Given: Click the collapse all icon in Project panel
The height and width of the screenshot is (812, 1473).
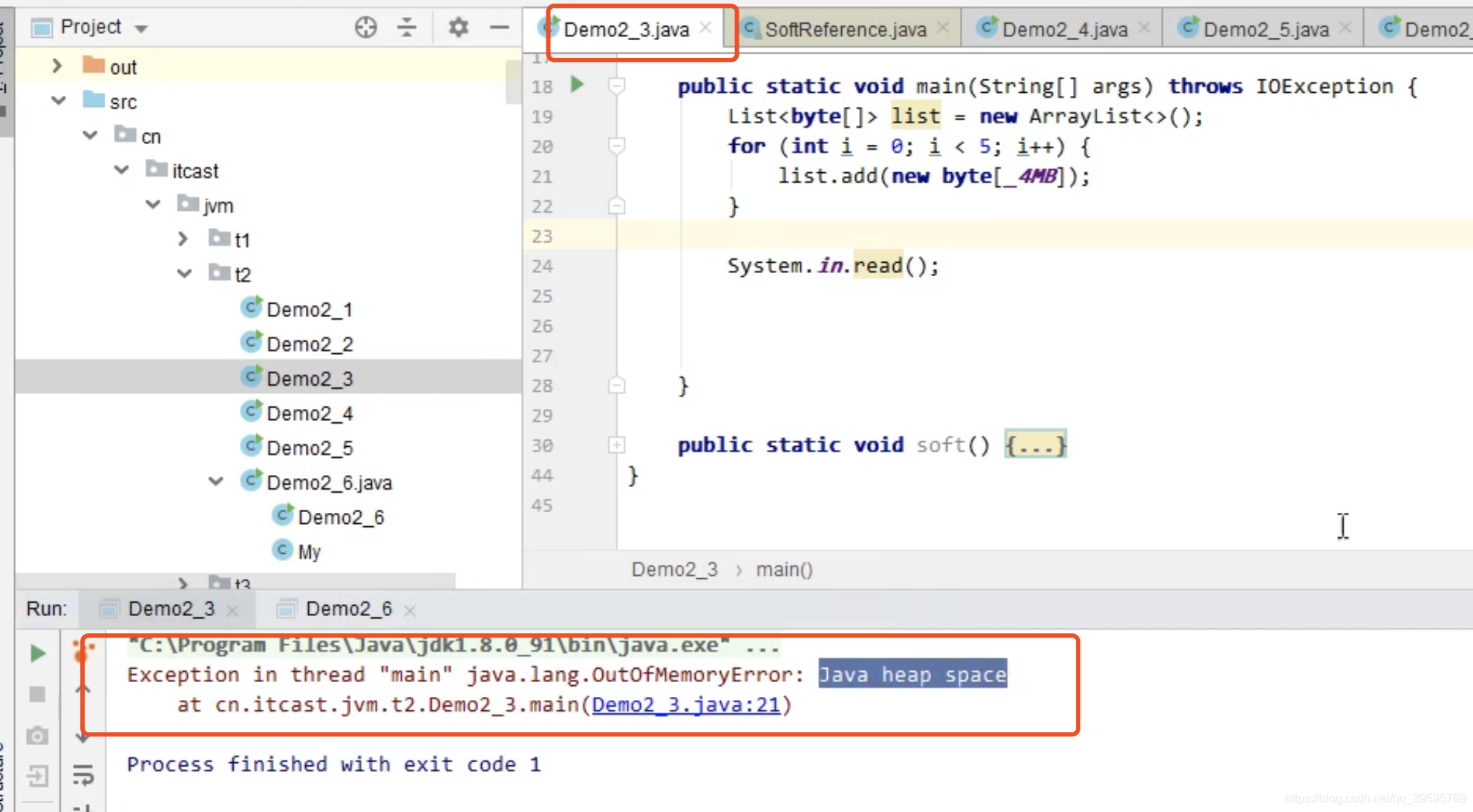Looking at the screenshot, I should pyautogui.click(x=407, y=27).
